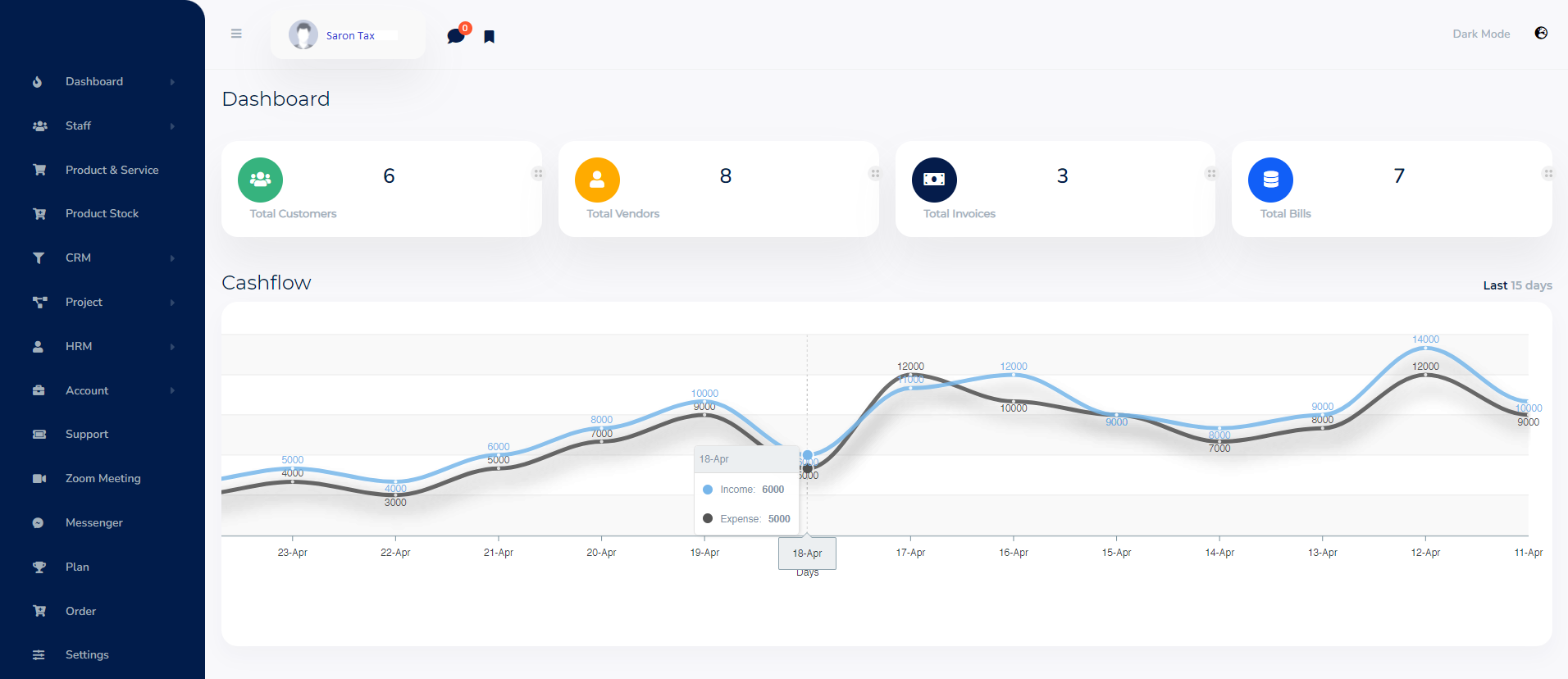Click the Total Bills database icon
The height and width of the screenshot is (679, 1568).
tap(1270, 180)
